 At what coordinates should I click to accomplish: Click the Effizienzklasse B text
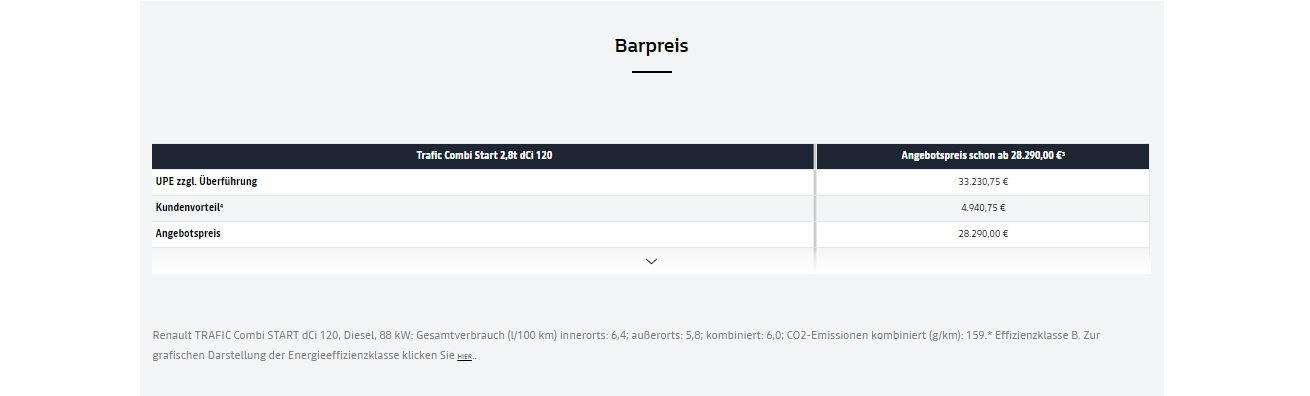(x=1040, y=335)
